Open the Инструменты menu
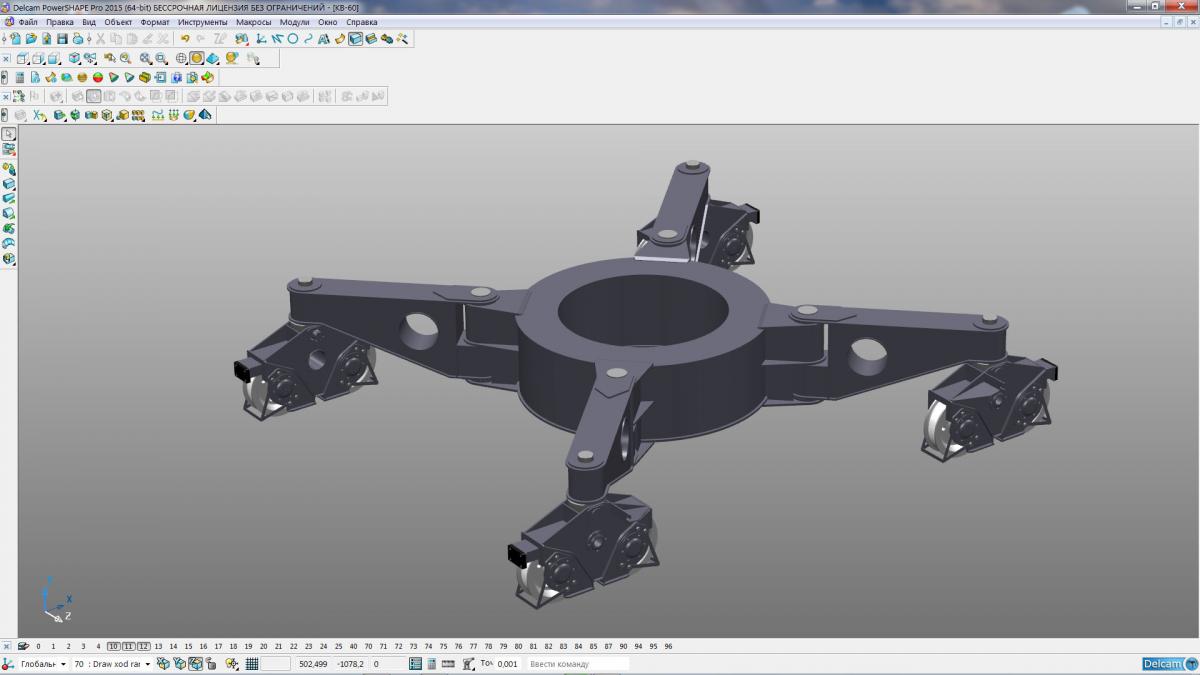The image size is (1200, 675). tap(203, 22)
